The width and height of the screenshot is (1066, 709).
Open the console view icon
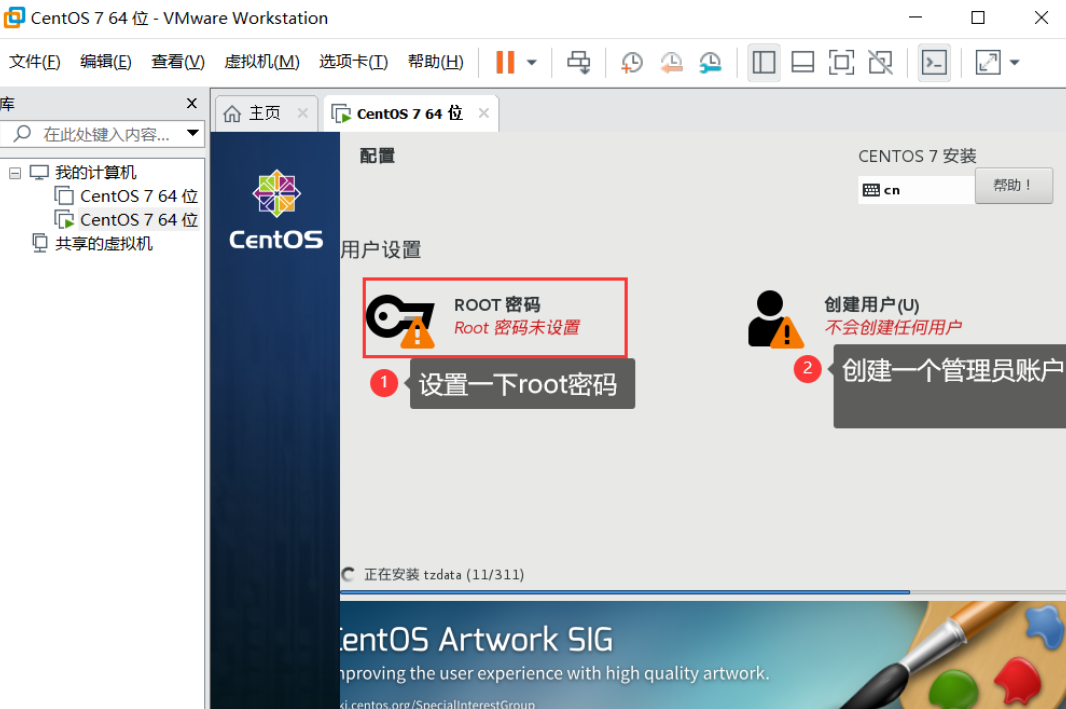click(x=934, y=63)
